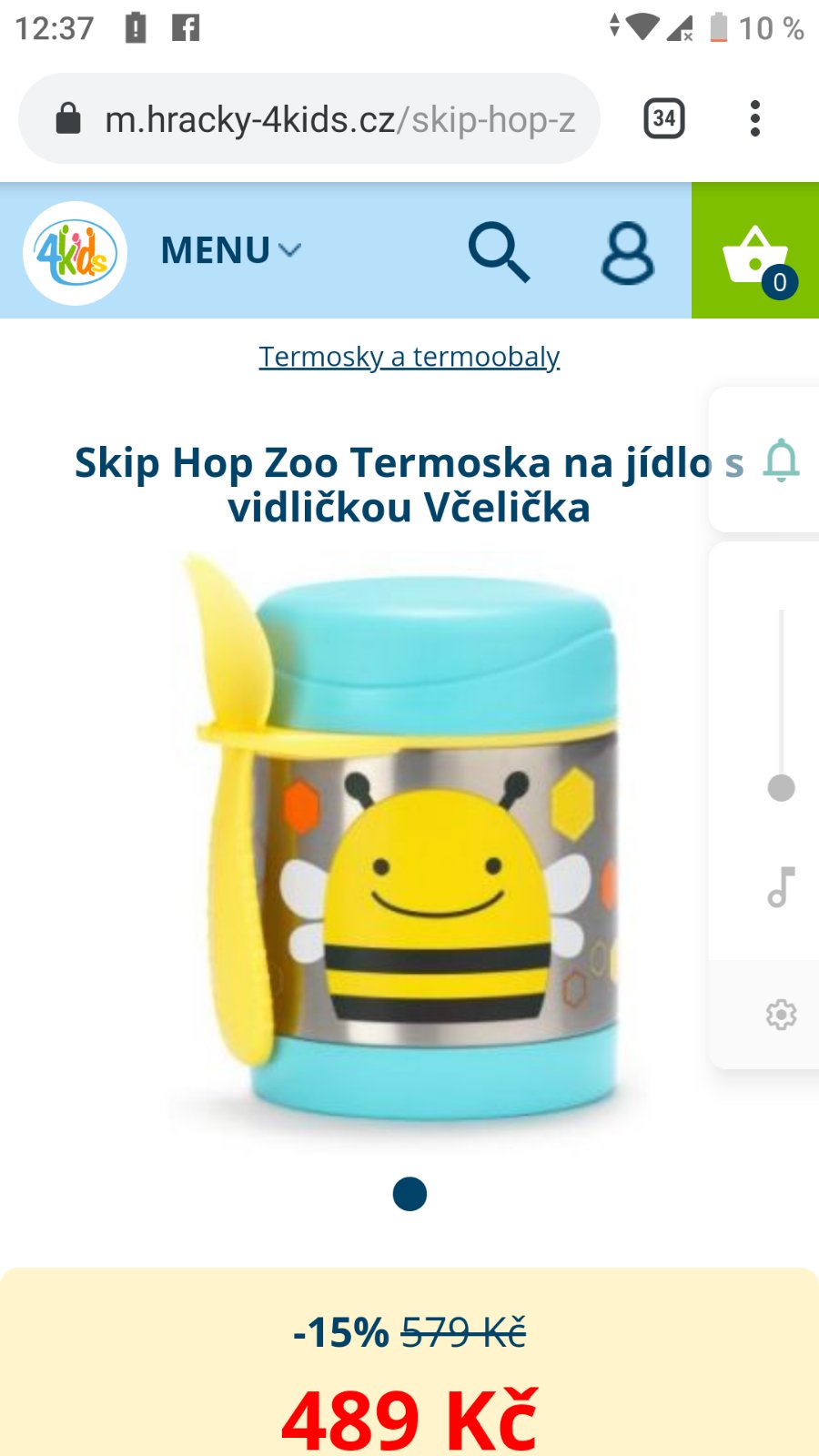Open the green shopping basket
Screen dimensions: 819x1456
click(755, 250)
